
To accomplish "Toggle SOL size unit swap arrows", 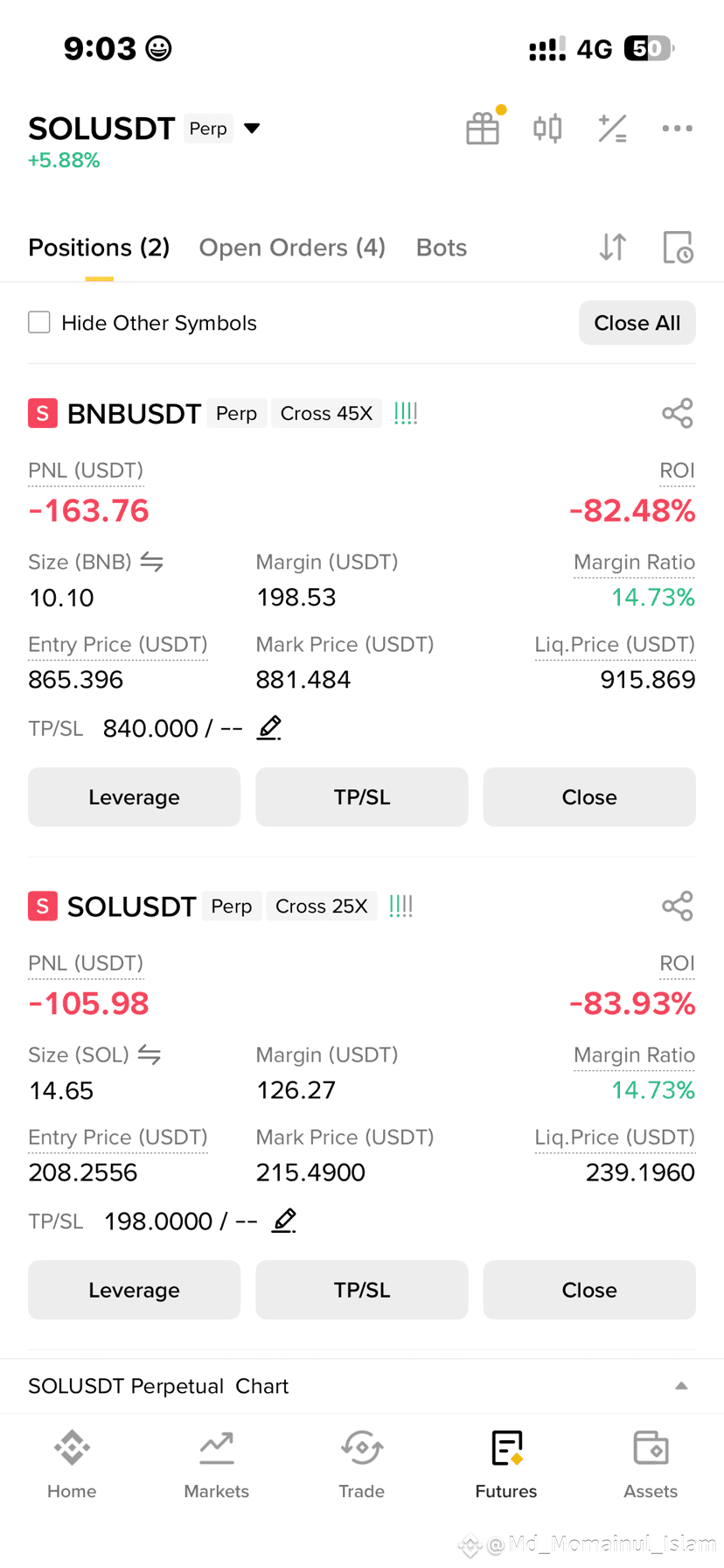I will pyautogui.click(x=150, y=1054).
